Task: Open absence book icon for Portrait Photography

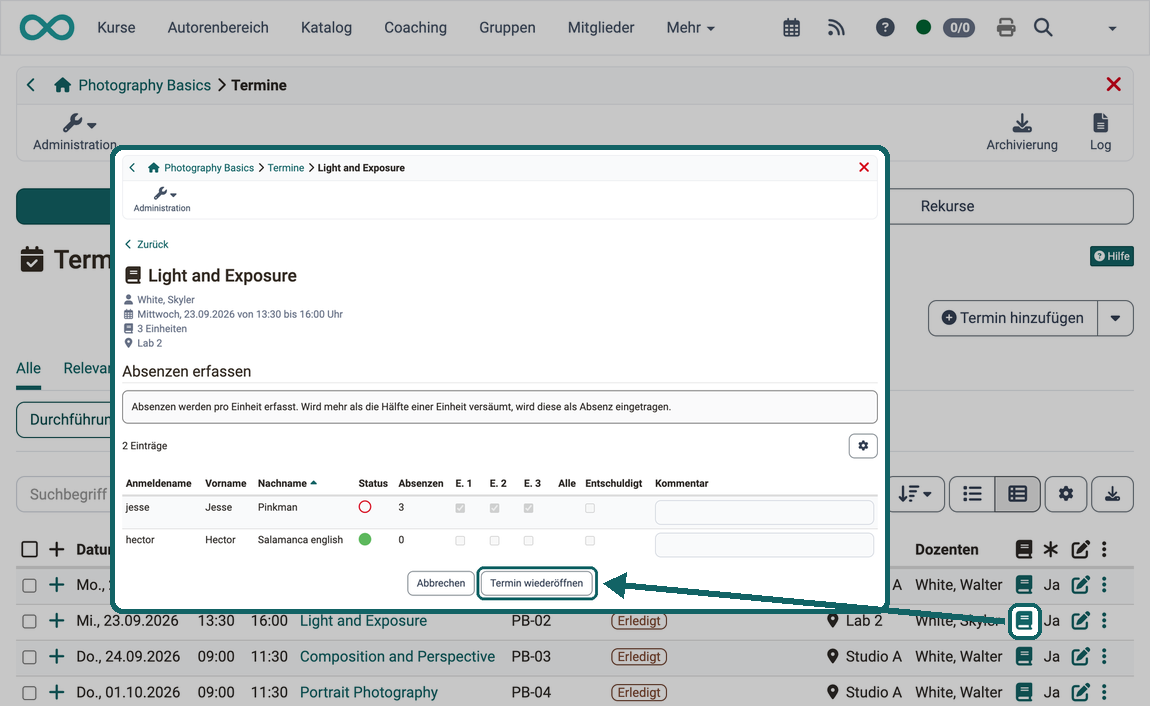Action: coord(1024,692)
